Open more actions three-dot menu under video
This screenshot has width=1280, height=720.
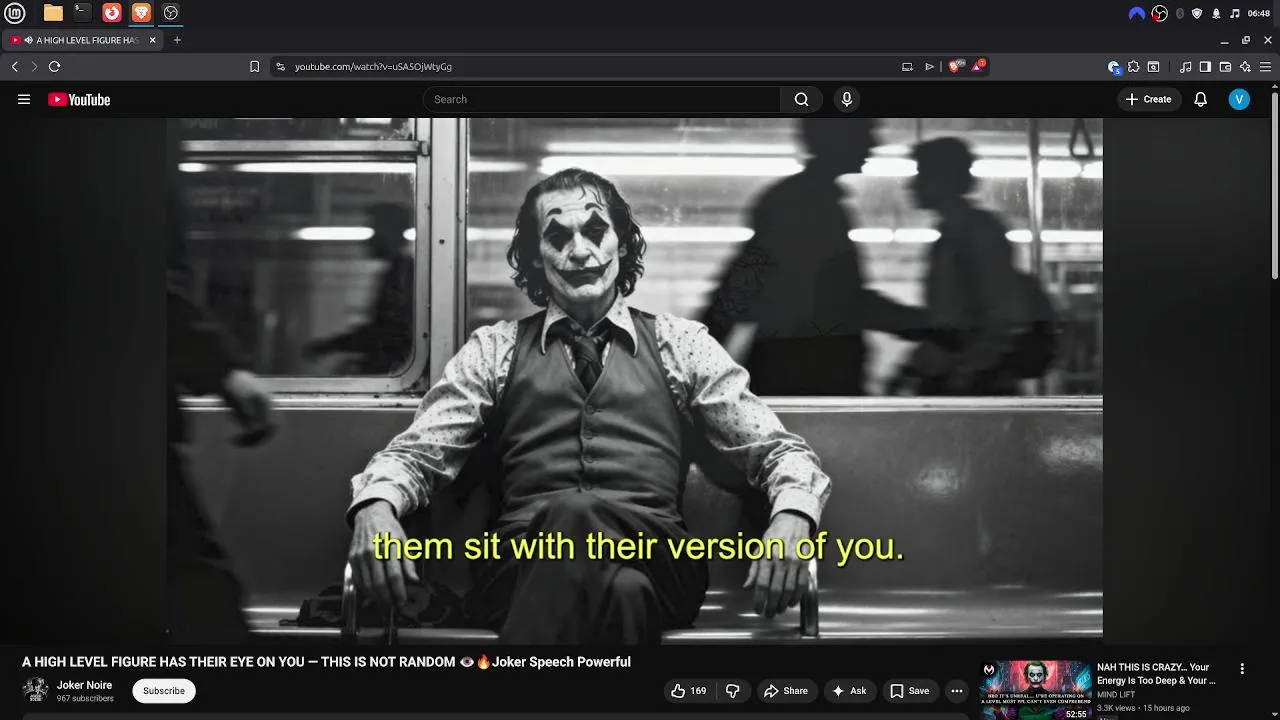tap(957, 690)
